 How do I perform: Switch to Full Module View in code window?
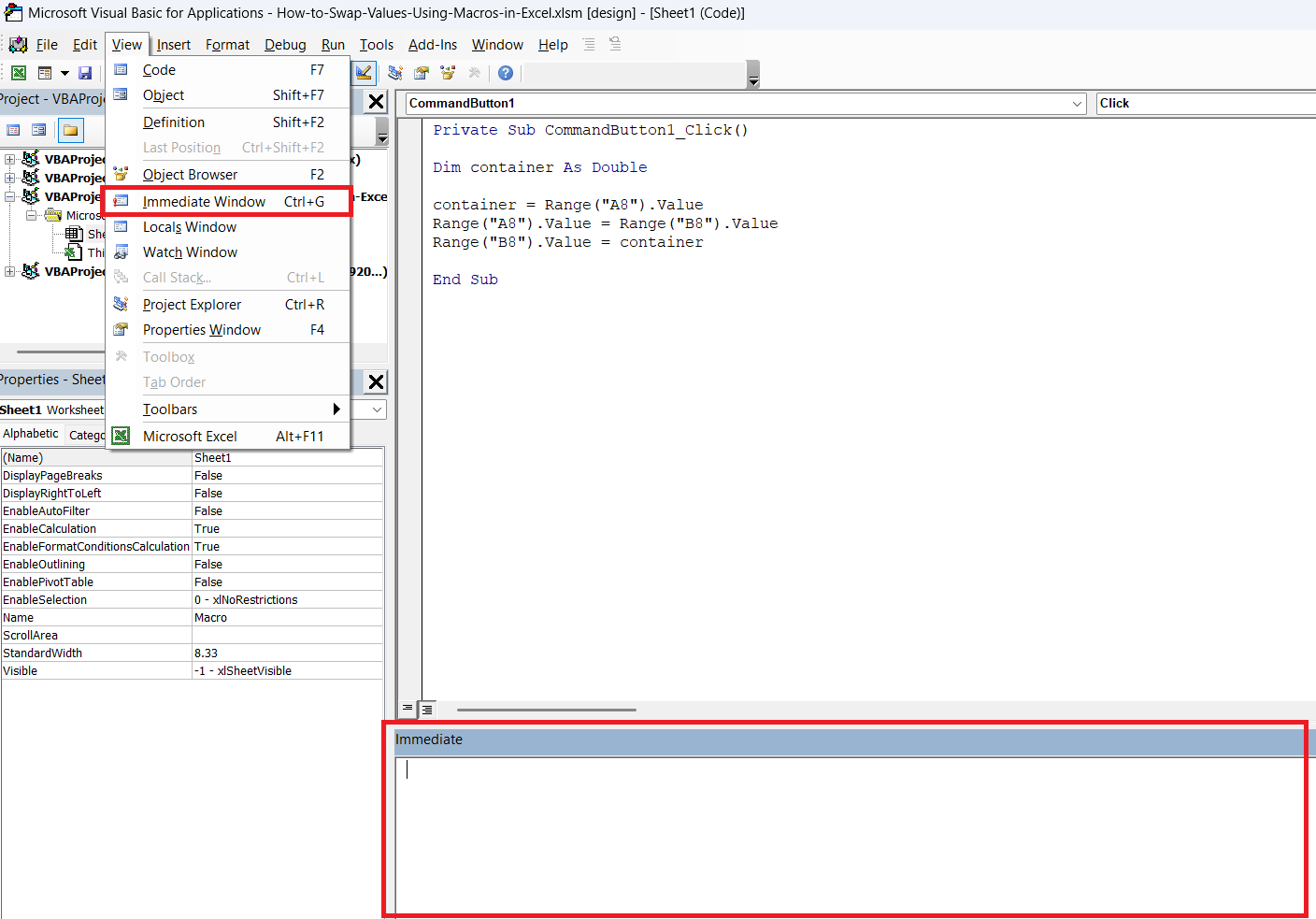point(426,709)
